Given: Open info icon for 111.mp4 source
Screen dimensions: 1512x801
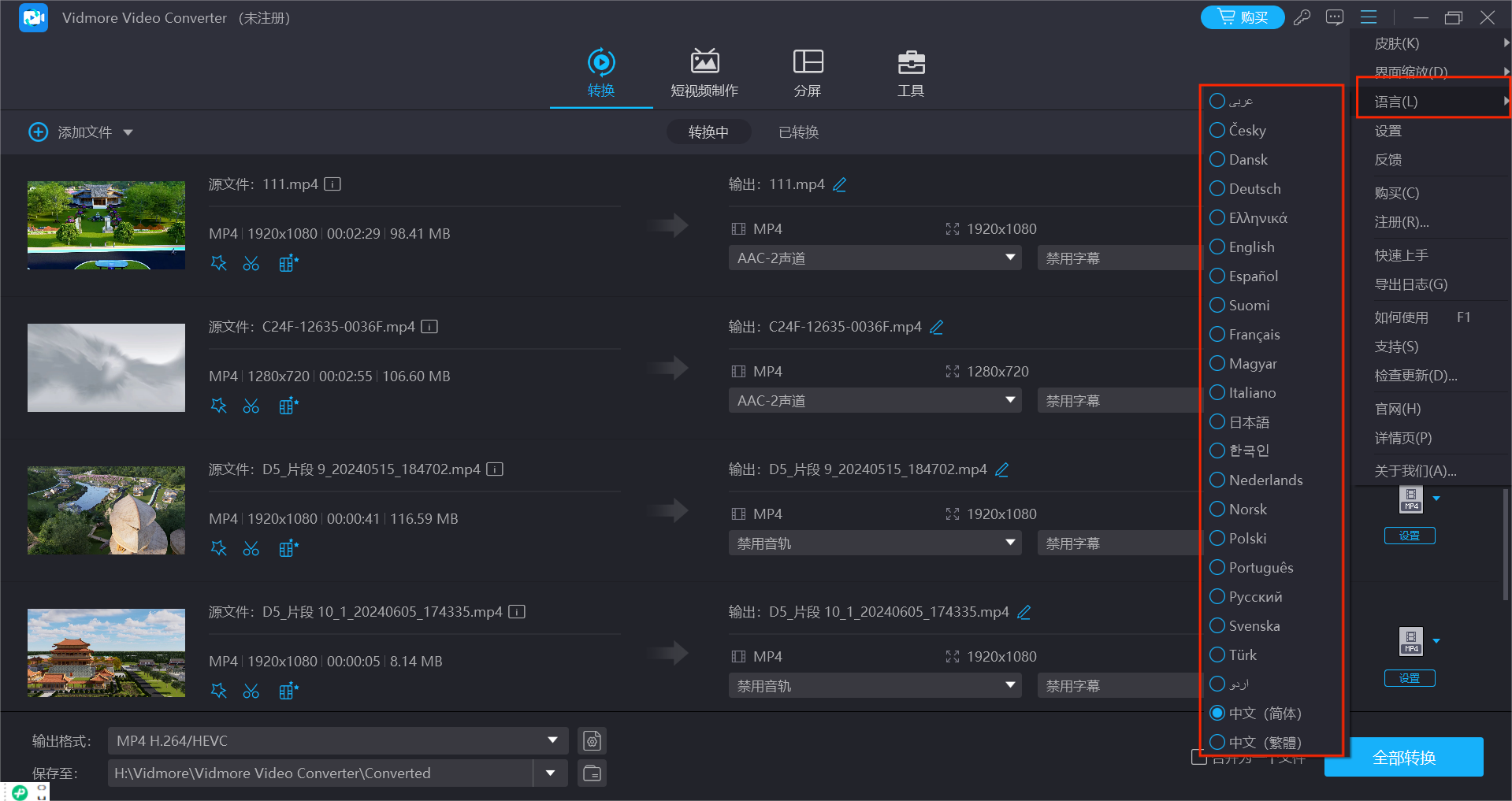Looking at the screenshot, I should (x=332, y=184).
